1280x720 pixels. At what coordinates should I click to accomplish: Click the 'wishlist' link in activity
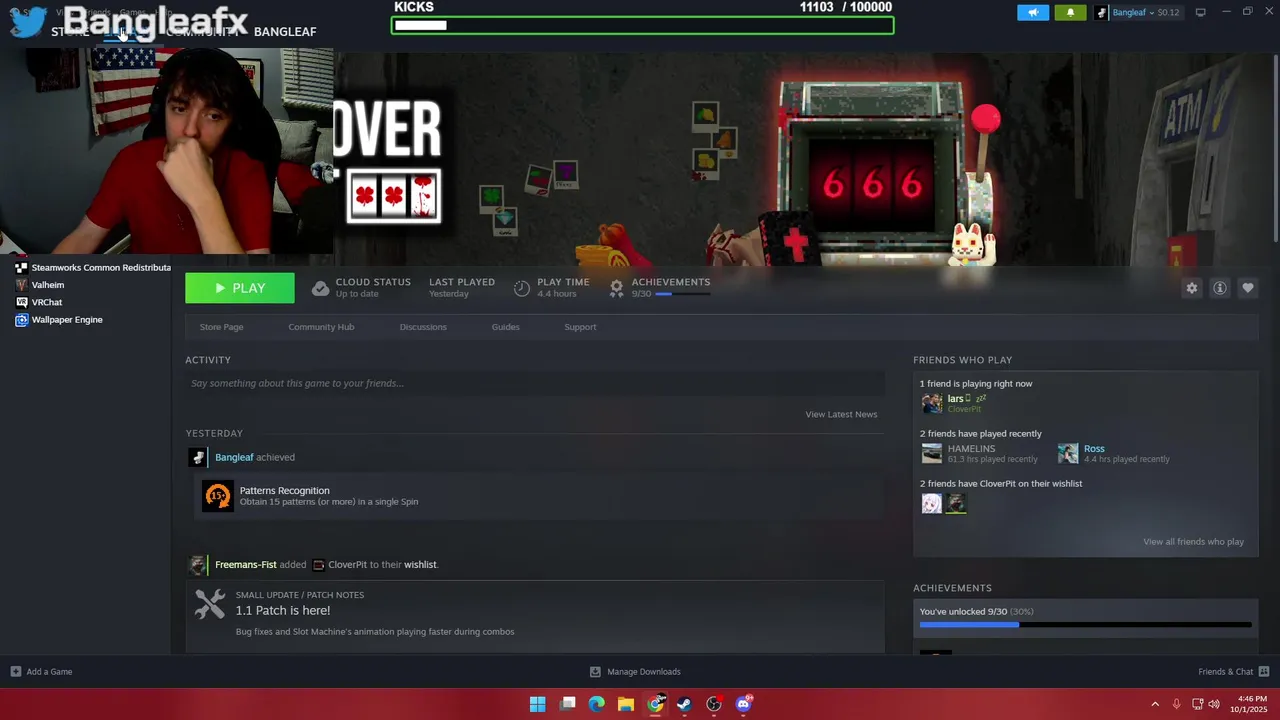[420, 564]
